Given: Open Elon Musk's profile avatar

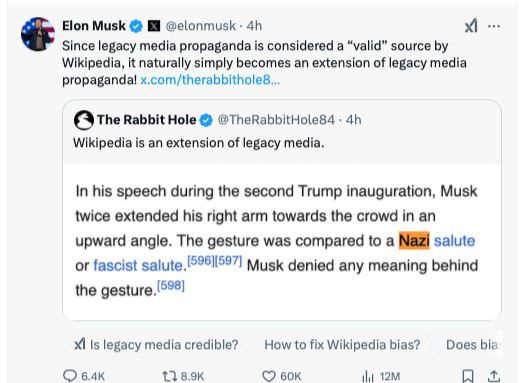Looking at the screenshot, I should (x=38, y=34).
